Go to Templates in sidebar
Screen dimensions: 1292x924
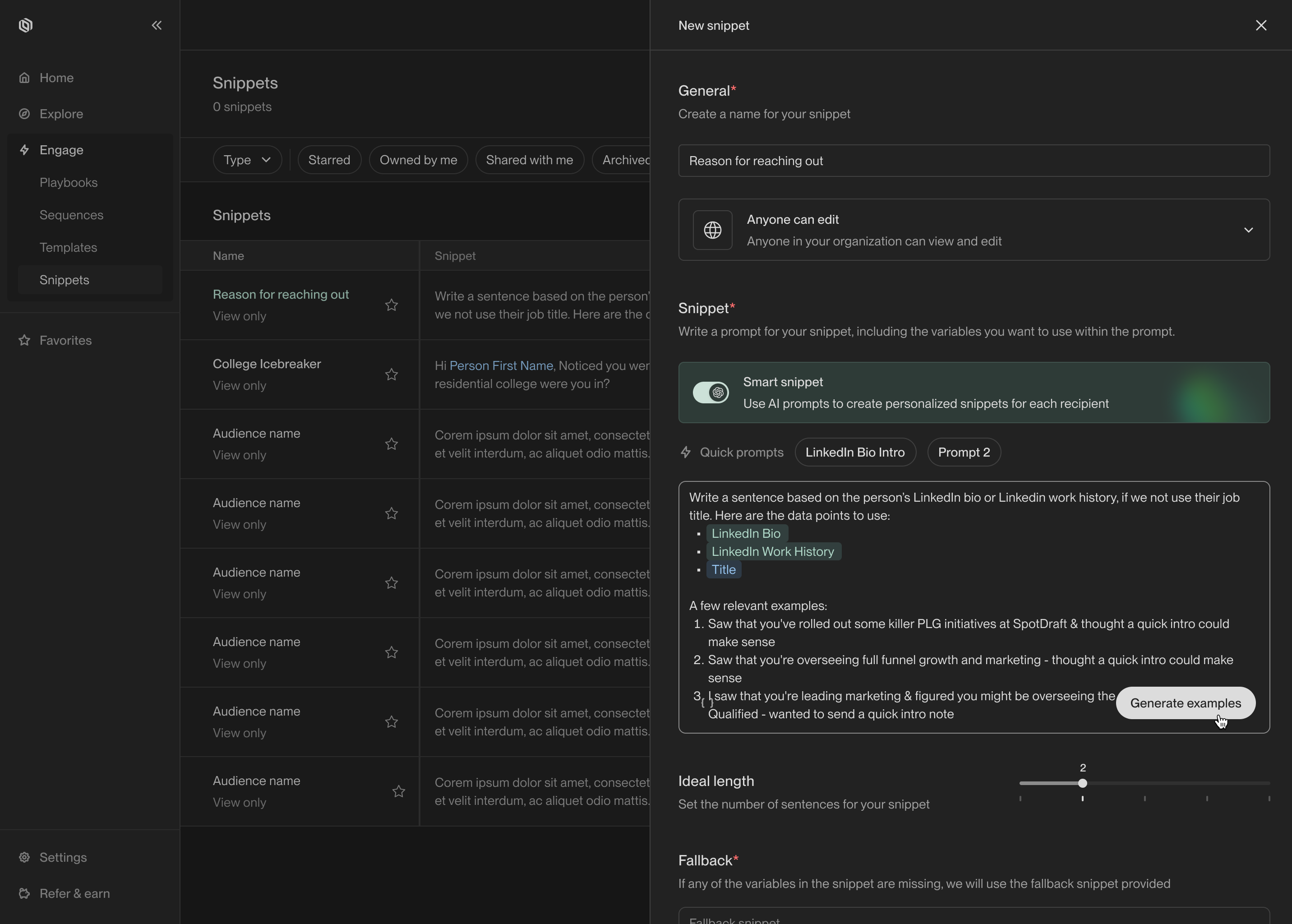(68, 248)
